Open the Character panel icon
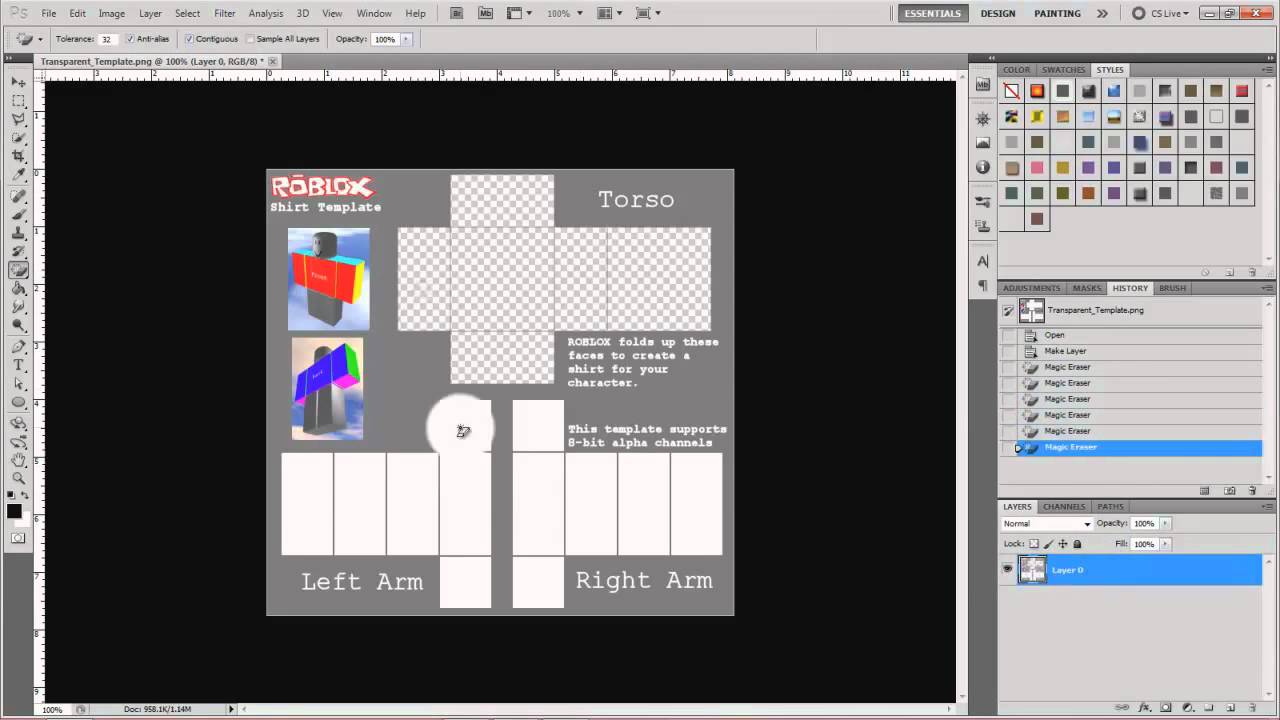The image size is (1280, 720). 983,261
